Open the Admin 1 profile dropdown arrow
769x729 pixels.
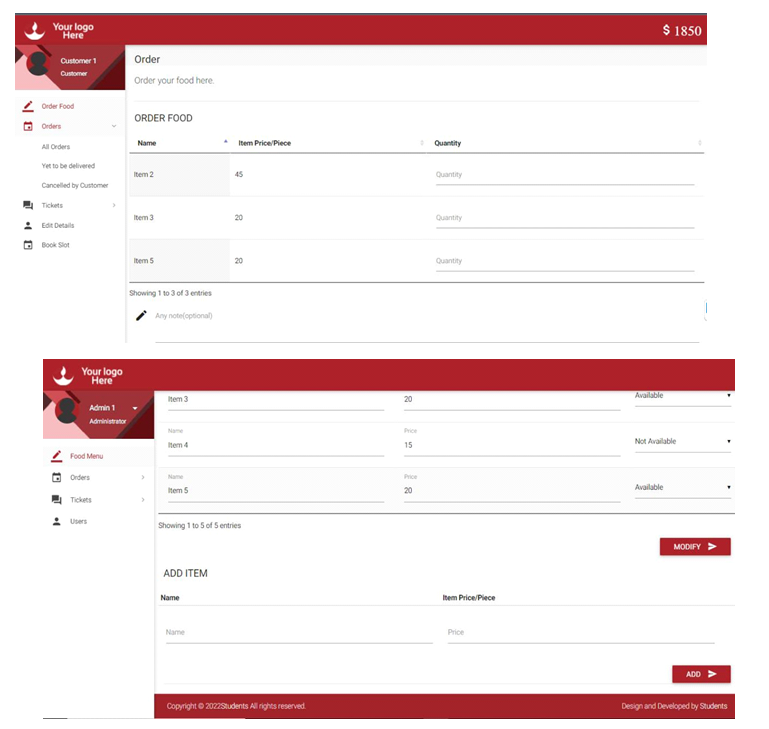135,408
